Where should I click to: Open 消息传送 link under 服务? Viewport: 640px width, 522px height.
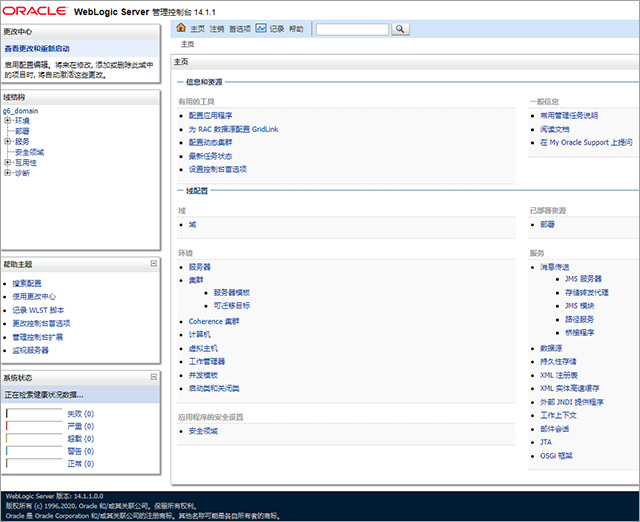pos(555,267)
